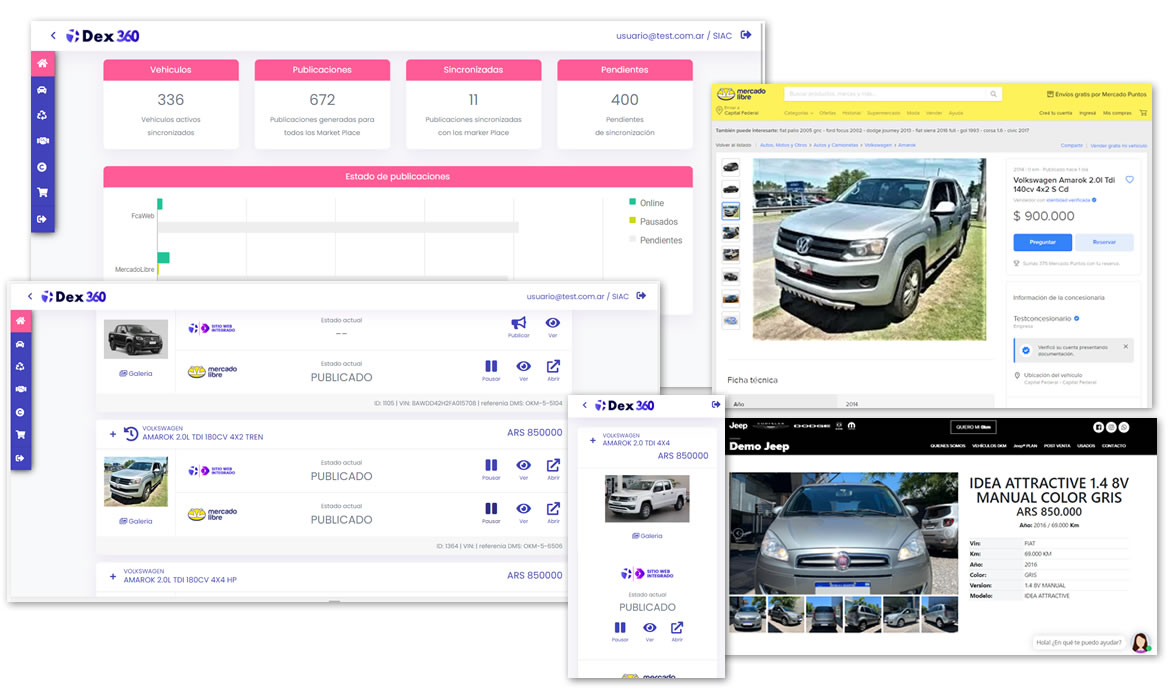Click the Volkswagen breadcrumb on Mercado Libre
Screen dimensions: 1170x700
(878, 146)
